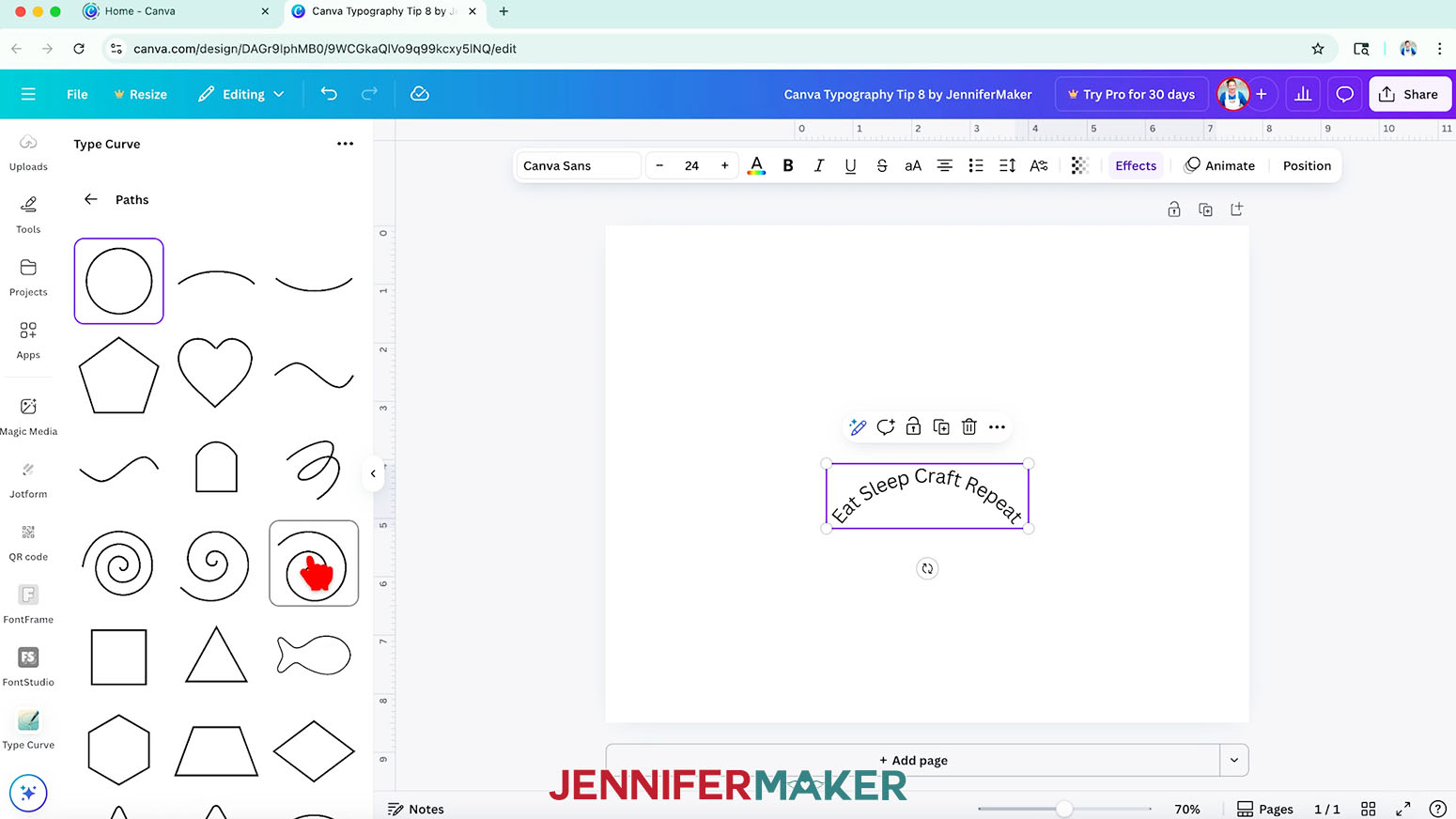
Task: Duplicate the selected text element
Action: (x=941, y=427)
